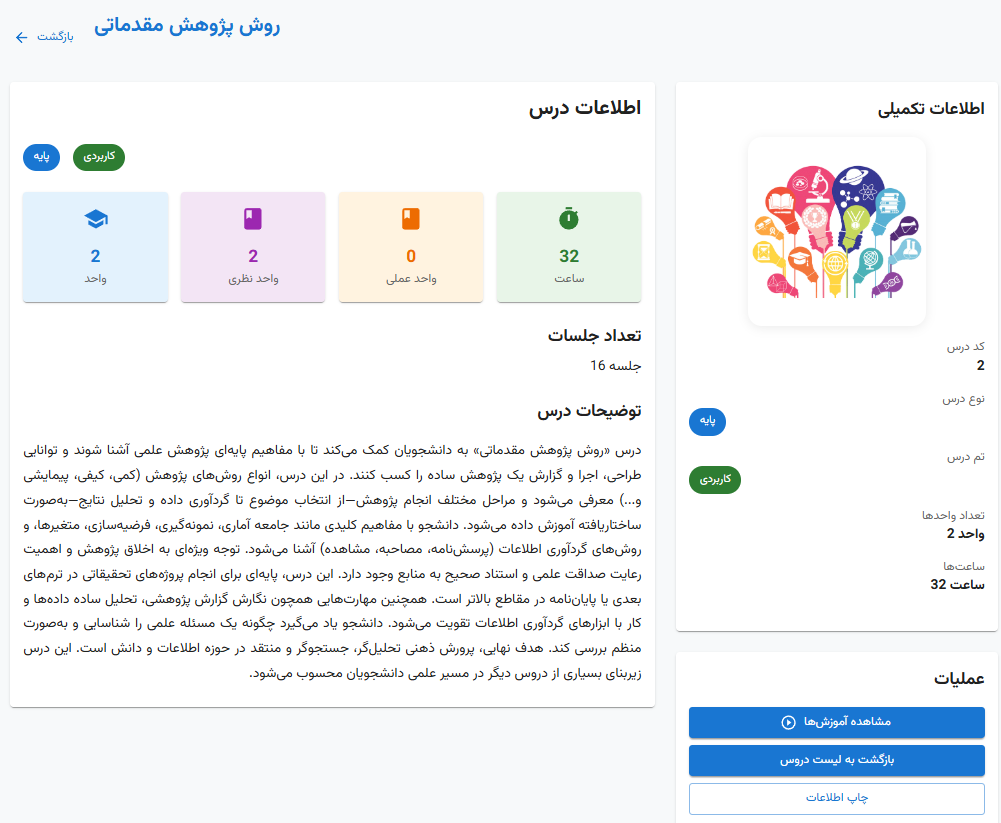This screenshot has height=823, width=1001.
Task: Select the green کاربردی chip under اطلاعات درس
Action: point(99,157)
